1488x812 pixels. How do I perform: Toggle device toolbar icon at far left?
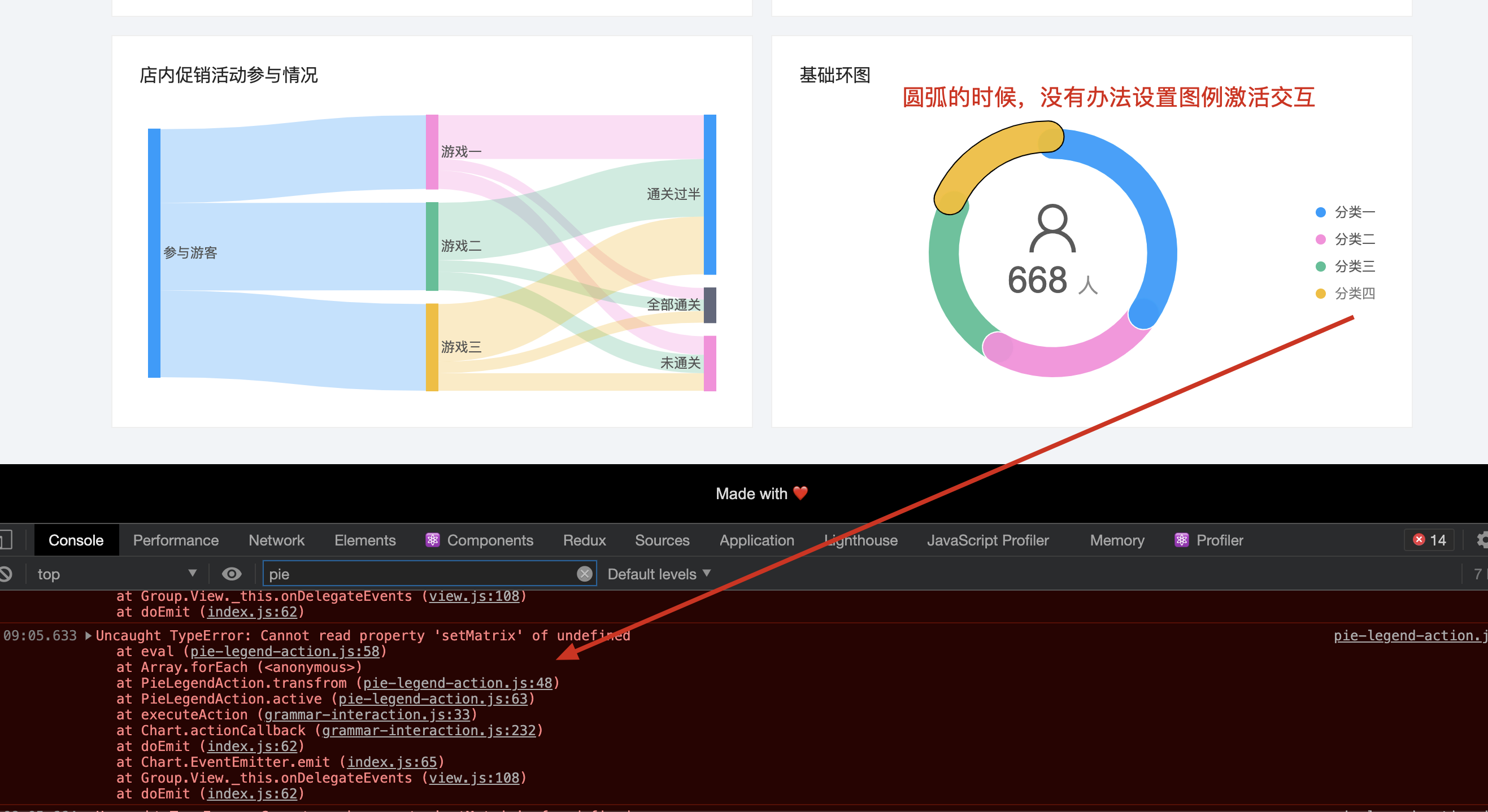(x=5, y=540)
